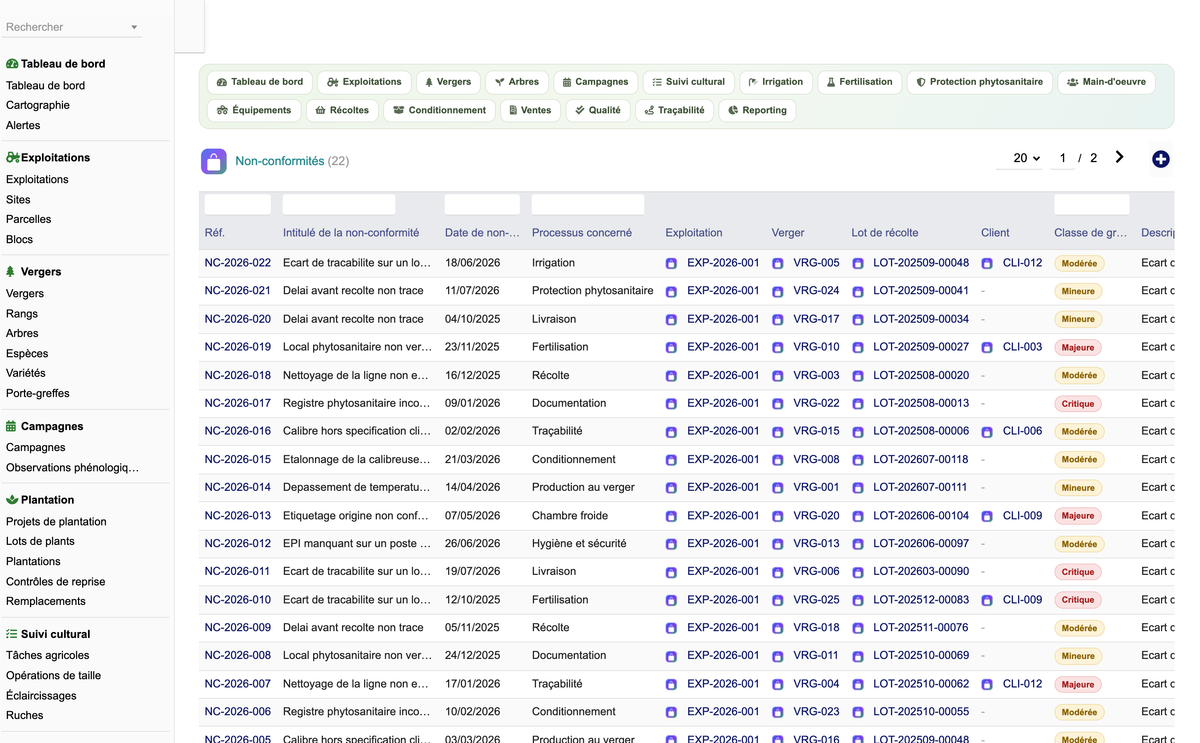Click the purple Non-conformités bag icon
Image resolution: width=1200 pixels, height=743 pixels.
click(214, 161)
